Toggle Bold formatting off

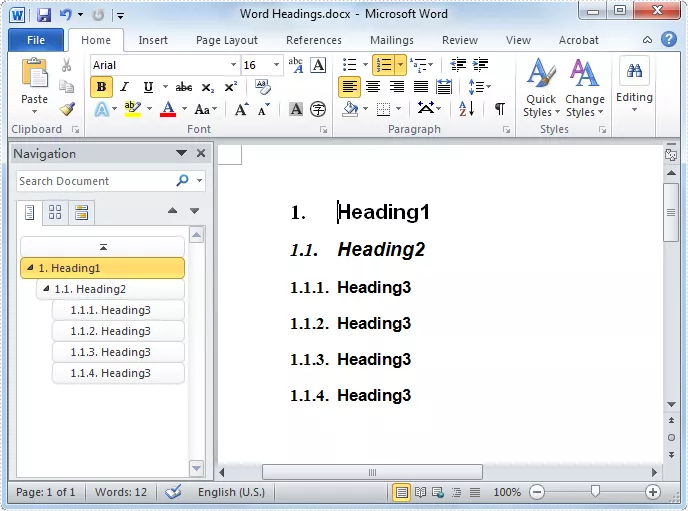tap(101, 87)
